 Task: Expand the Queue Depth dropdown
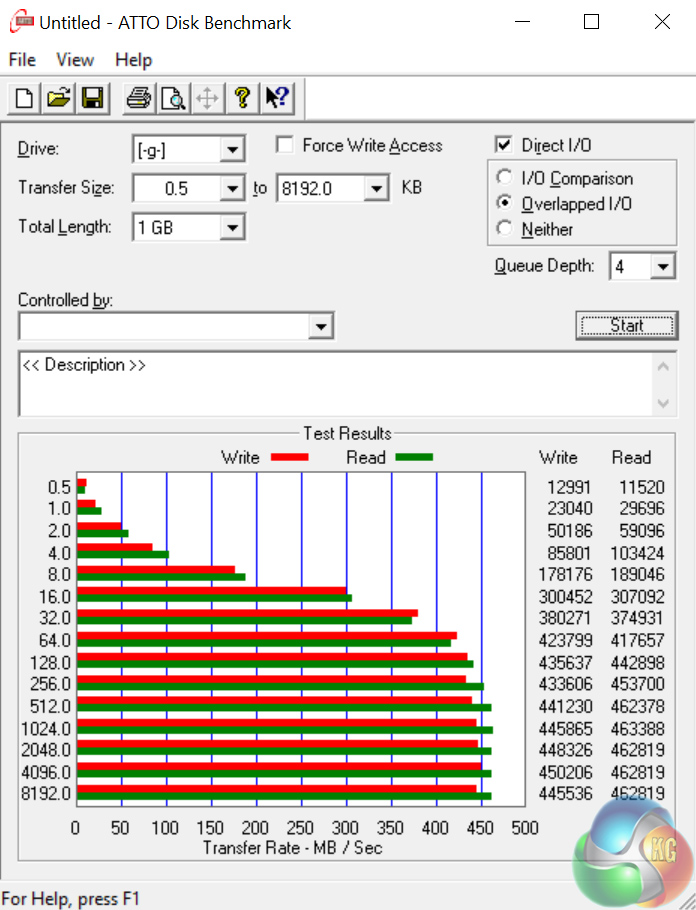click(x=662, y=266)
